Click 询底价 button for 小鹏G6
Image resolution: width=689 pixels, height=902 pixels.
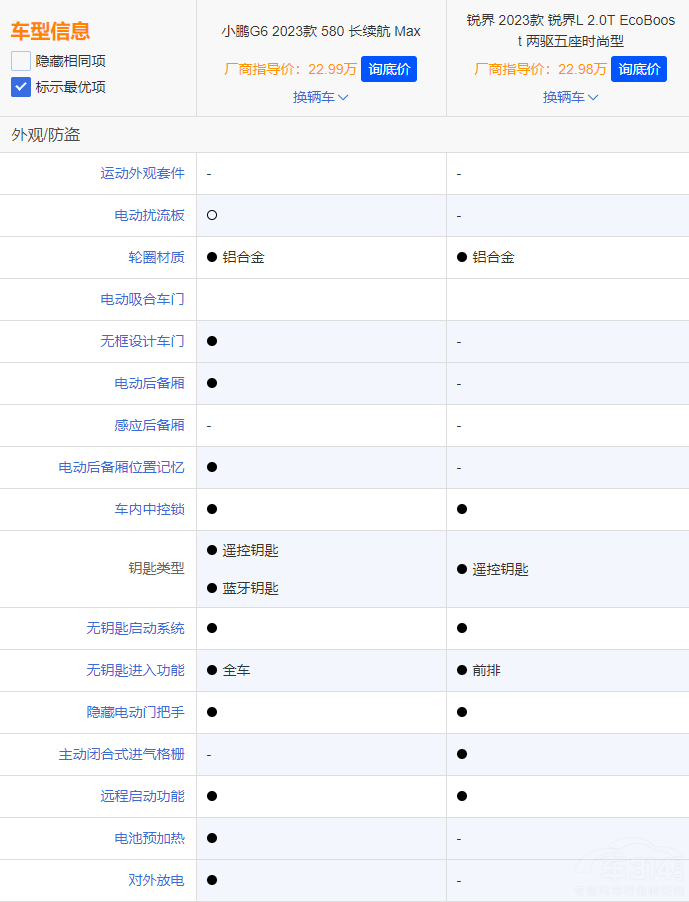pyautogui.click(x=388, y=69)
